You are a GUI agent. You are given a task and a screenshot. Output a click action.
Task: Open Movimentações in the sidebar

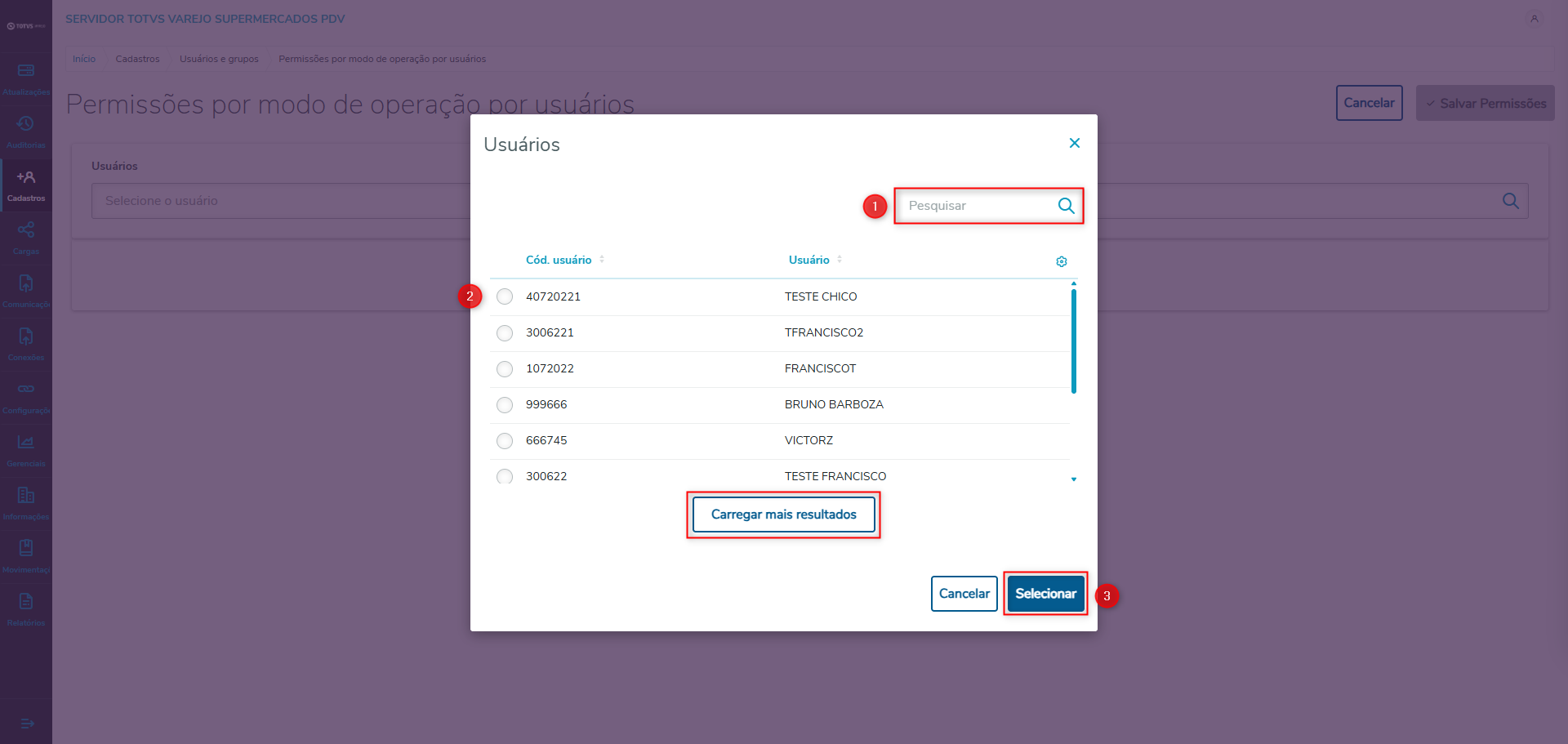[26, 557]
